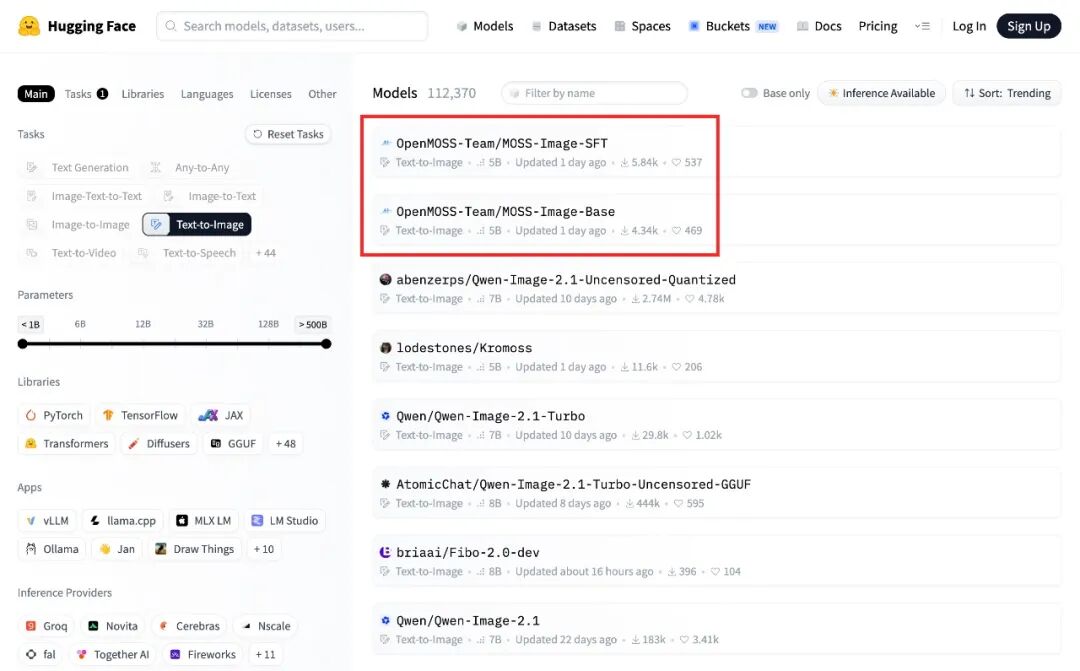The height and width of the screenshot is (671, 1080).
Task: Open the Sort: Trending dropdown
Action: point(1007,93)
